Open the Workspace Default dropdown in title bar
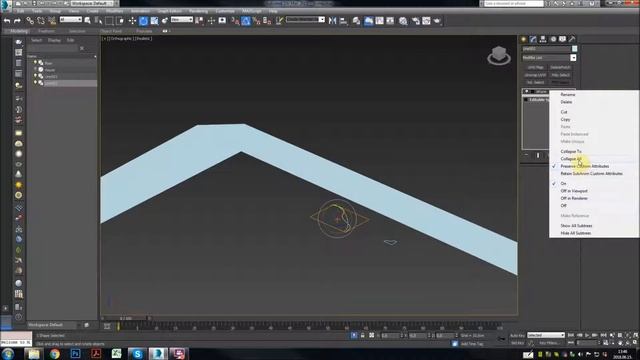640x360 pixels. click(x=93, y=3)
